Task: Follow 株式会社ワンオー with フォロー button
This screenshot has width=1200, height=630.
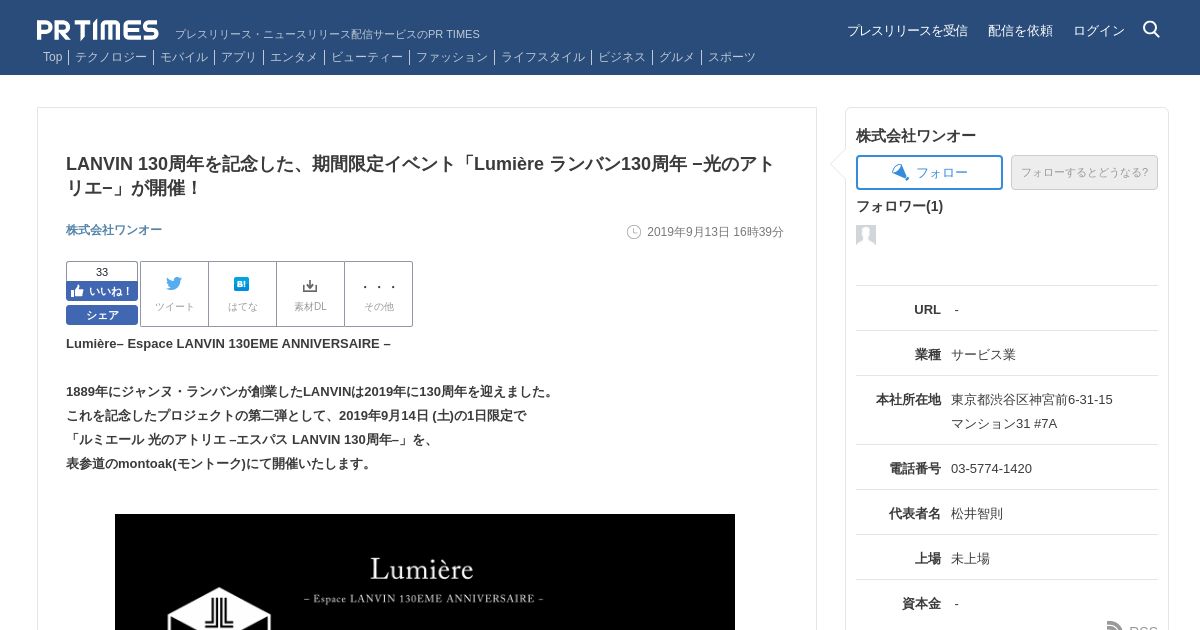Action: click(x=929, y=172)
